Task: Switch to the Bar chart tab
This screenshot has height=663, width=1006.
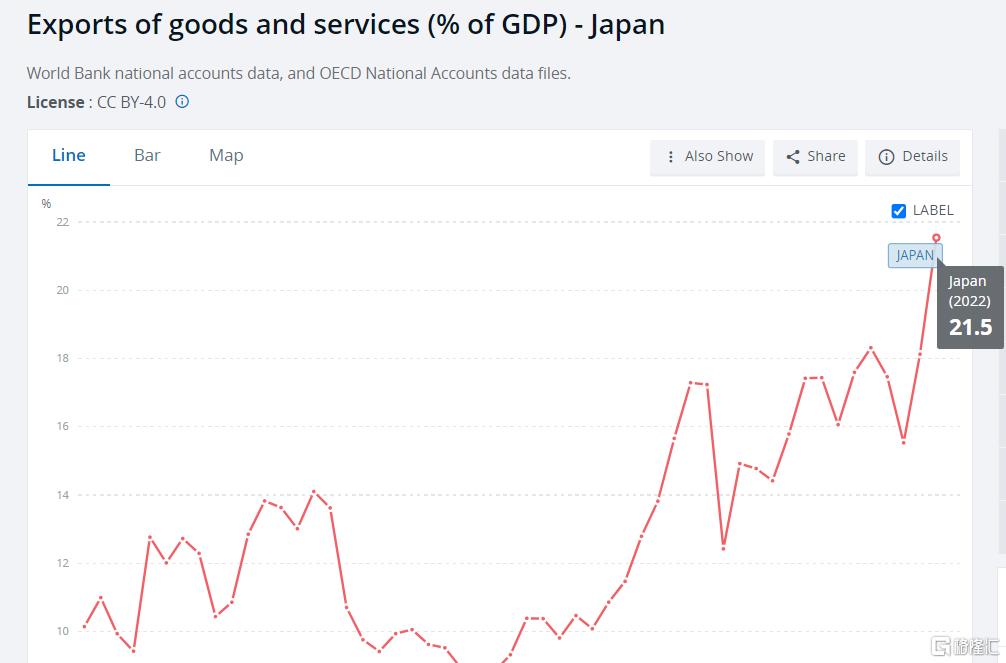Action: point(147,156)
